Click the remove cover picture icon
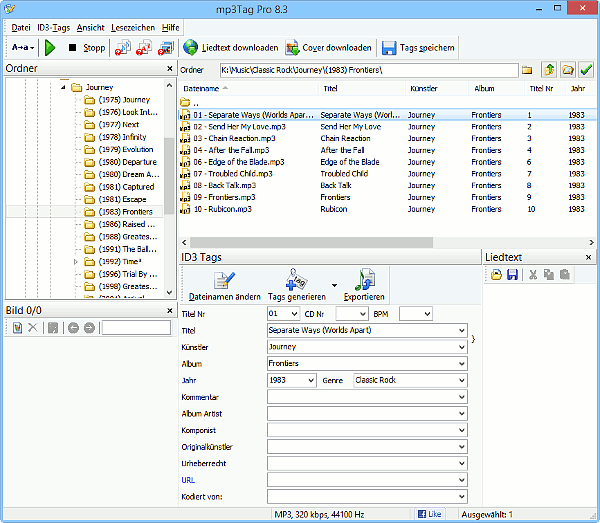The width and height of the screenshot is (600, 523). [166, 48]
